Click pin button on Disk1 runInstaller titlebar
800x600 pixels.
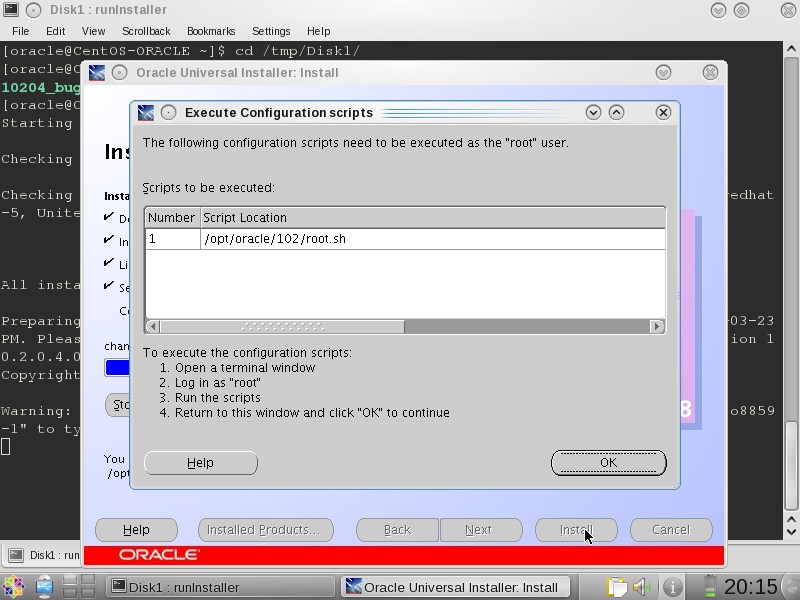(34, 10)
